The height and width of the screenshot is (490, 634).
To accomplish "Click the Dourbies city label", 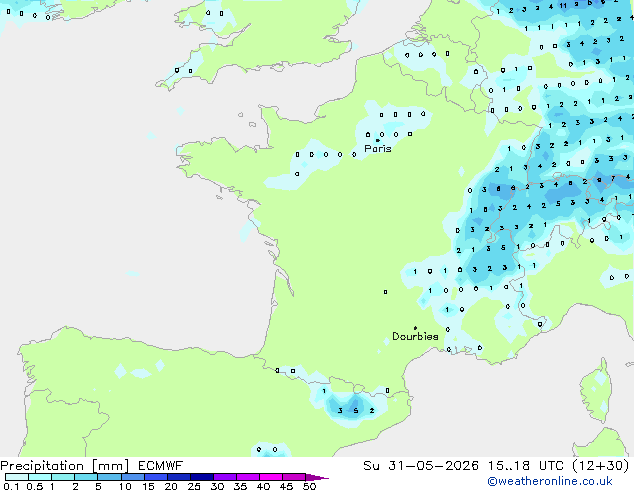I will (415, 336).
